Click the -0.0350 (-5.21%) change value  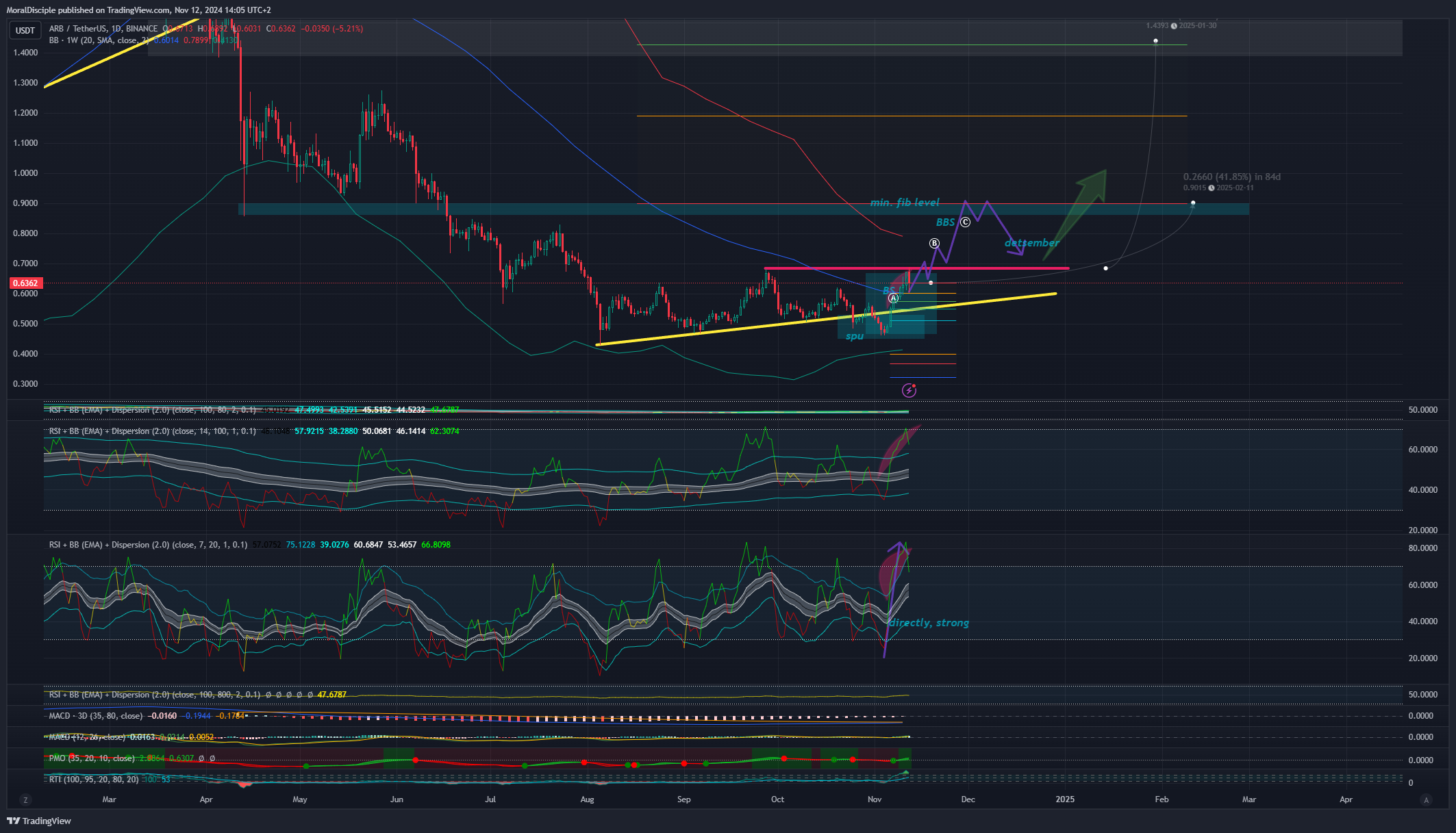pyautogui.click(x=332, y=29)
